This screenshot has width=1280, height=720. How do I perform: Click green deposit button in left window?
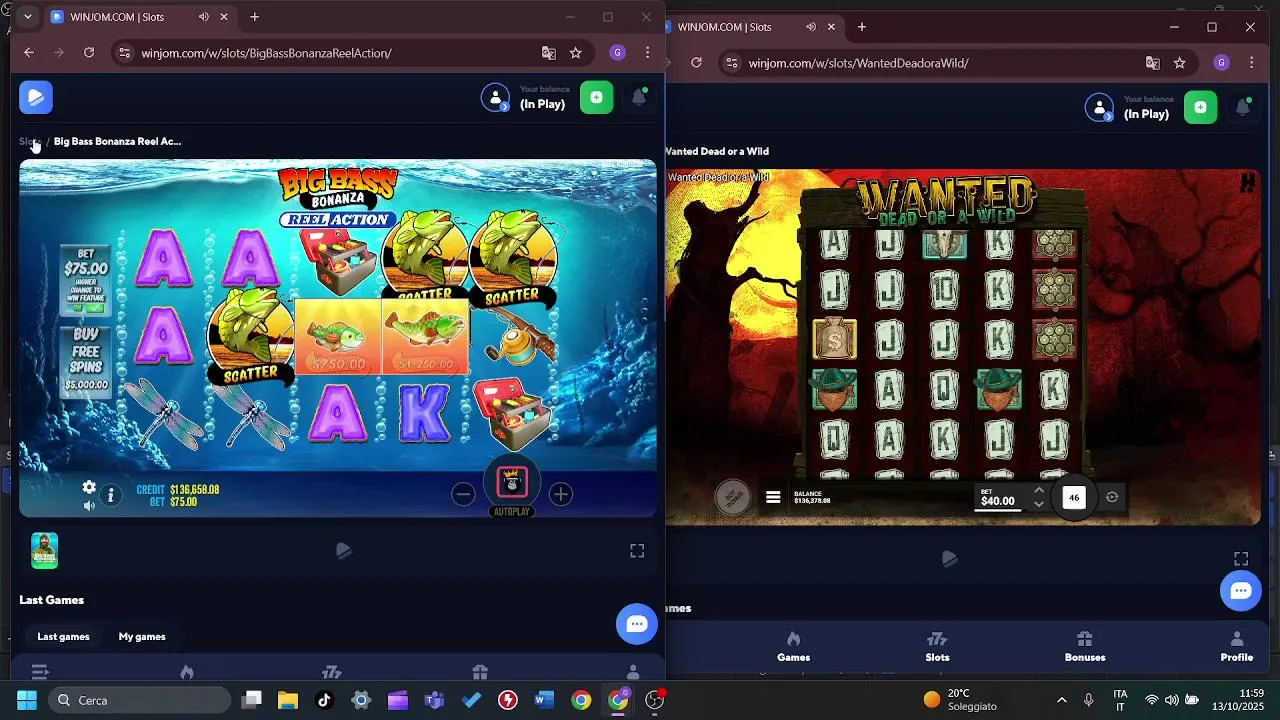click(x=597, y=97)
